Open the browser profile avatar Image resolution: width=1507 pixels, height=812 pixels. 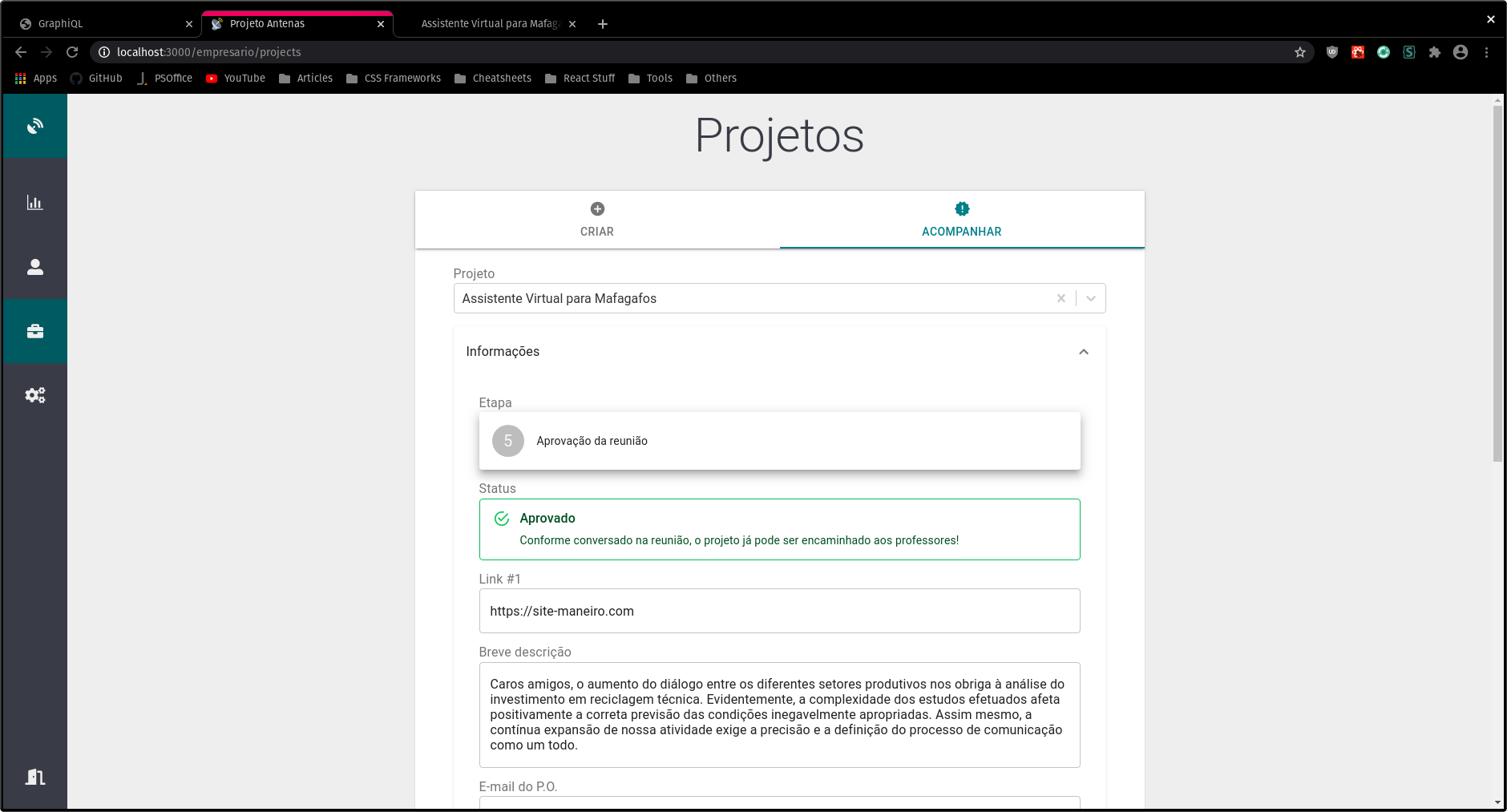[1461, 52]
